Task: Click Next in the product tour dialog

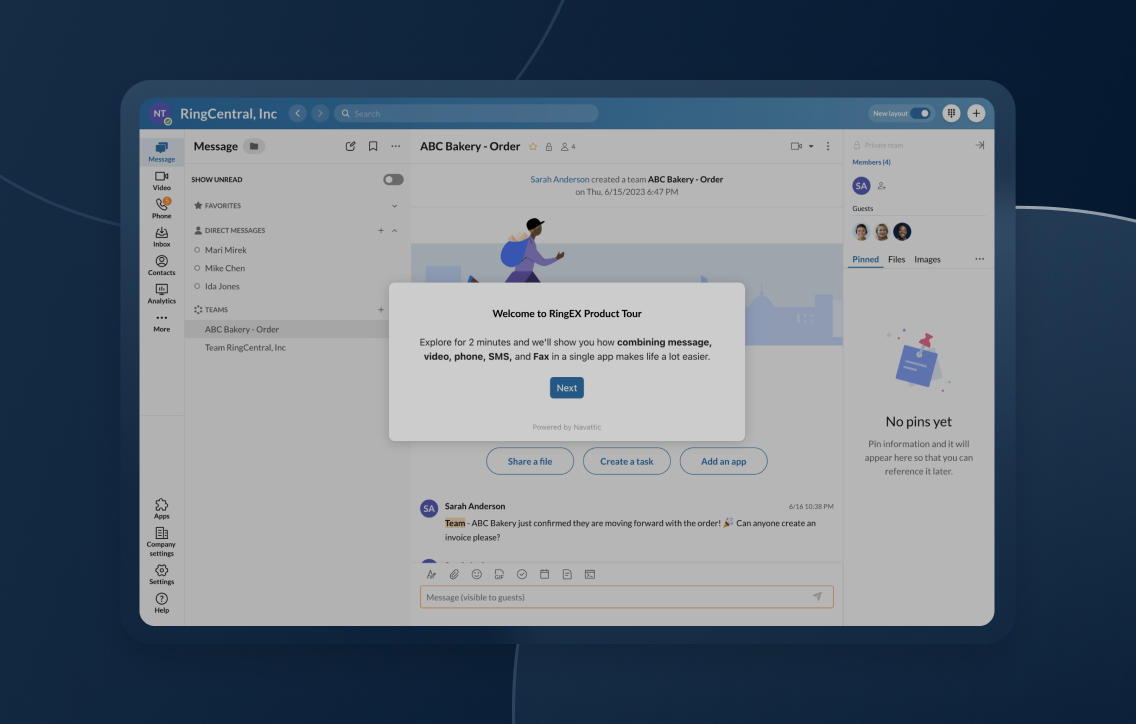Action: coord(566,387)
